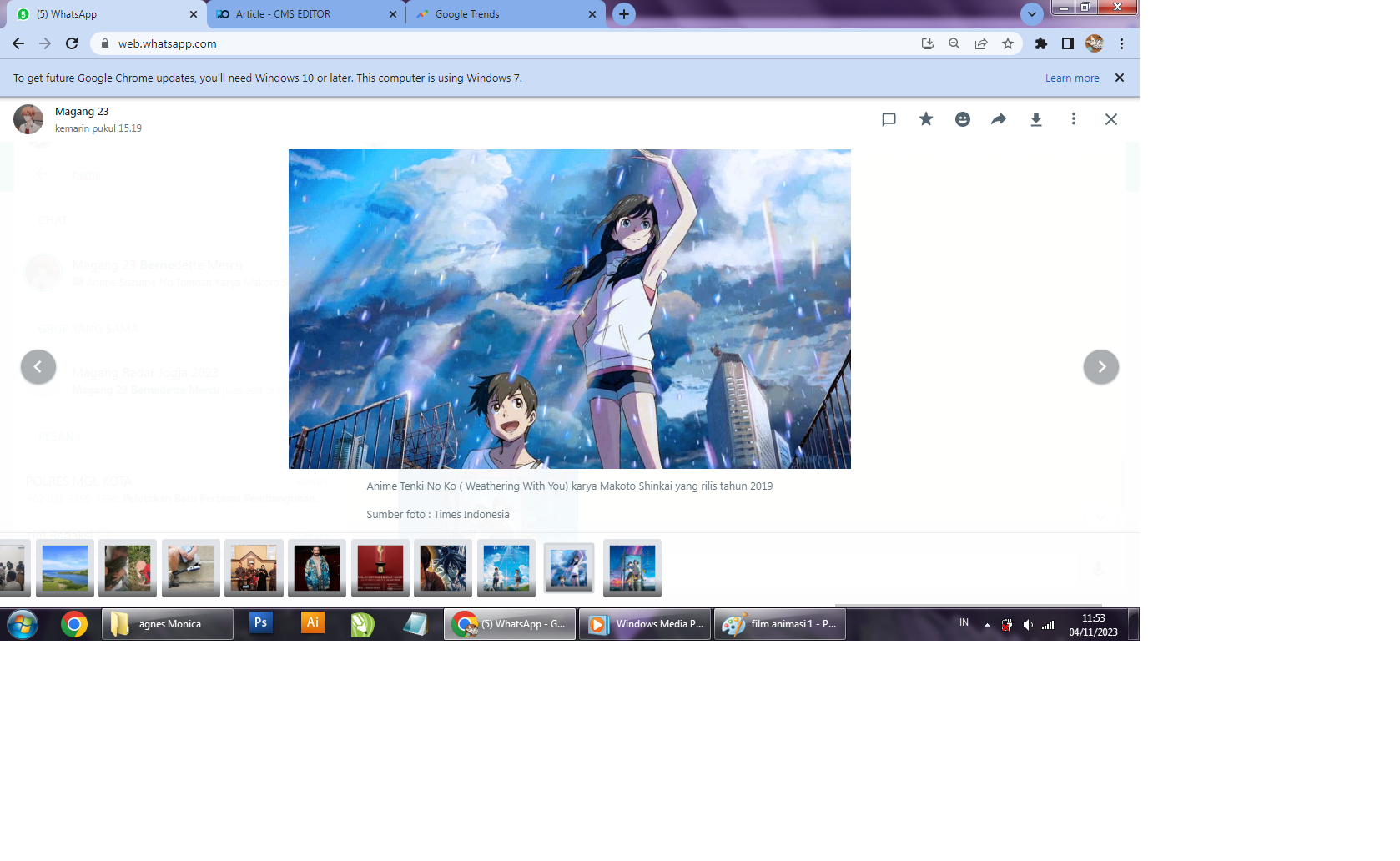Screen dimensions: 1400x861
Task: Open the volume control in tray
Action: point(1028,625)
